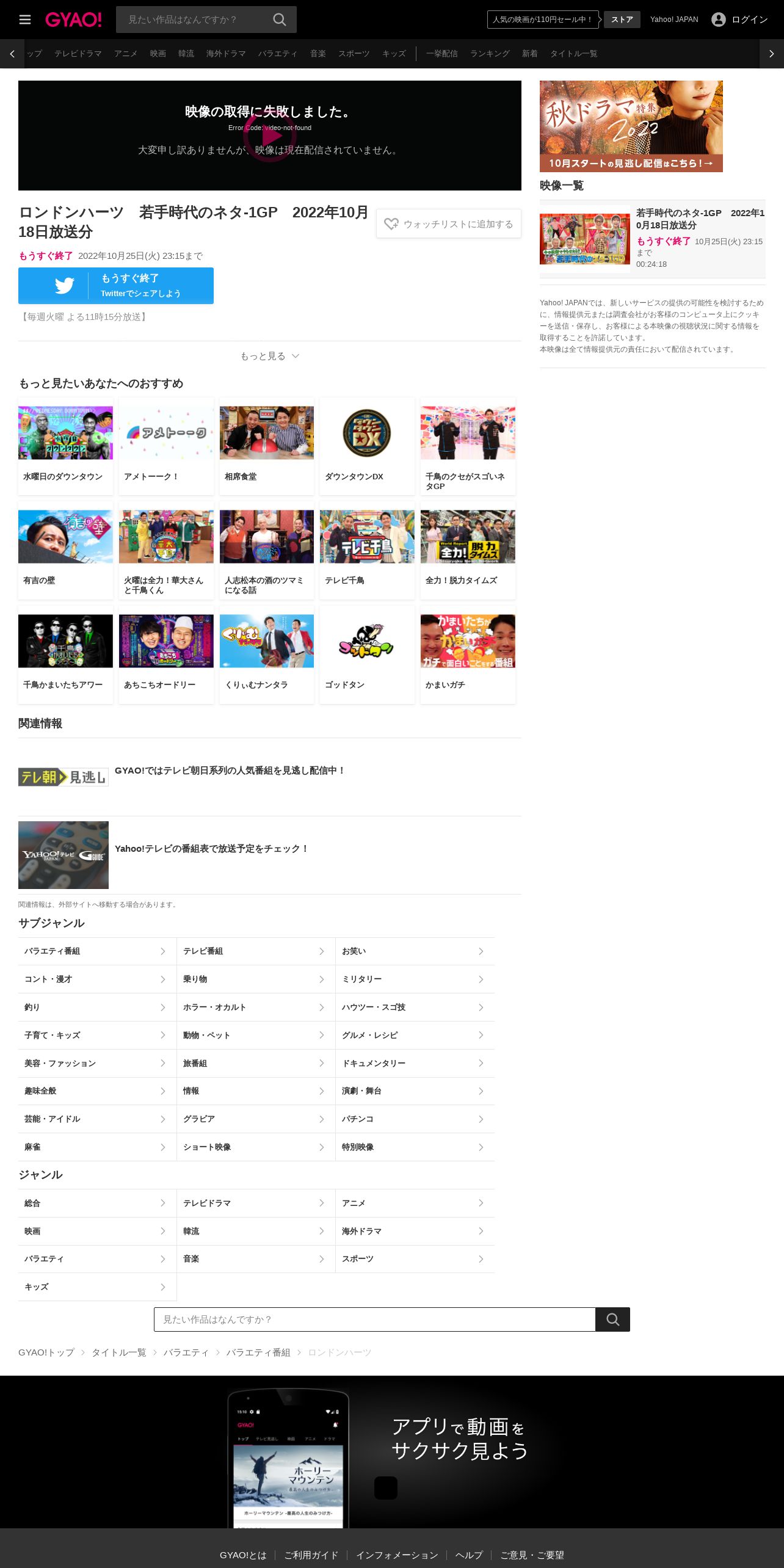
Task: Open ゴッドタン recommendation
Action: (x=367, y=655)
